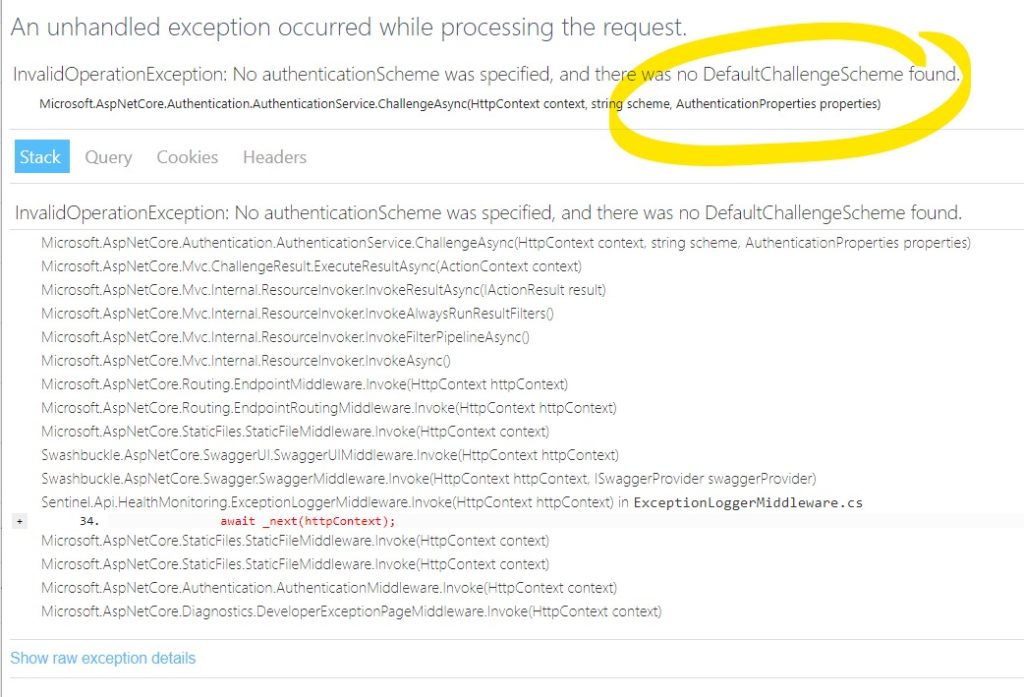Click the InvokeAlwaysRunResultFilters stack frame
The width and height of the screenshot is (1024, 697).
tap(297, 314)
